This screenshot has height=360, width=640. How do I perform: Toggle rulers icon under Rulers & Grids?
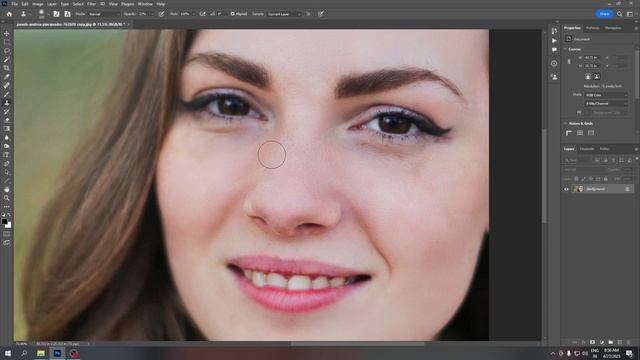pyautogui.click(x=569, y=133)
